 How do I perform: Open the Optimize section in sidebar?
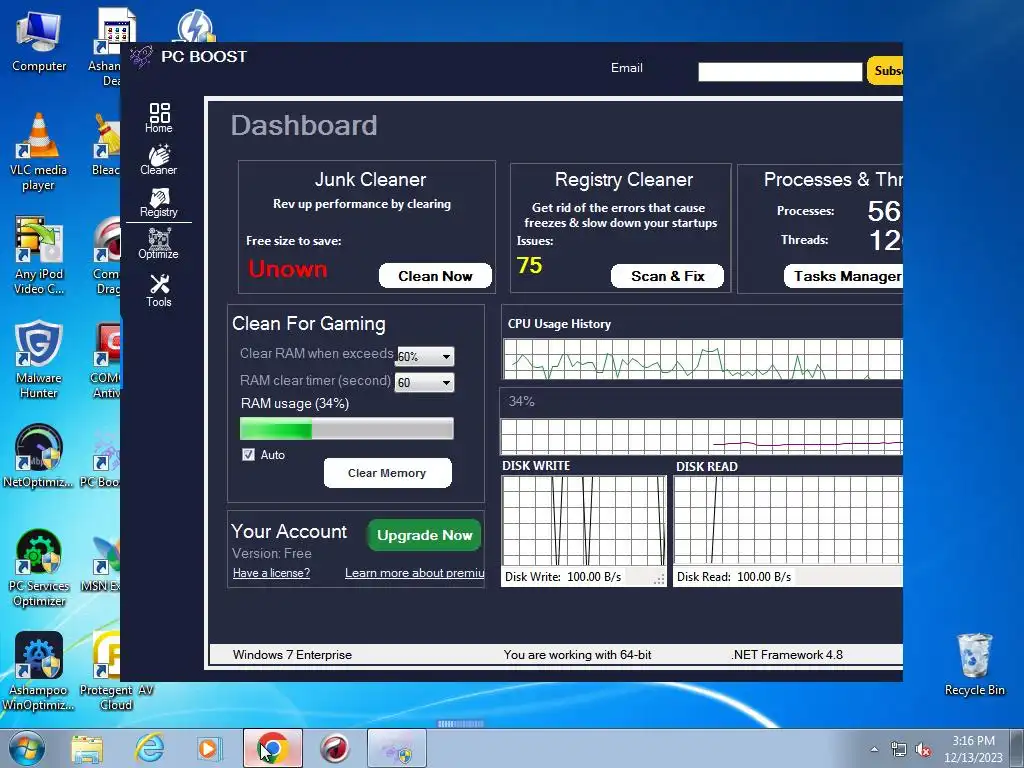(x=159, y=244)
